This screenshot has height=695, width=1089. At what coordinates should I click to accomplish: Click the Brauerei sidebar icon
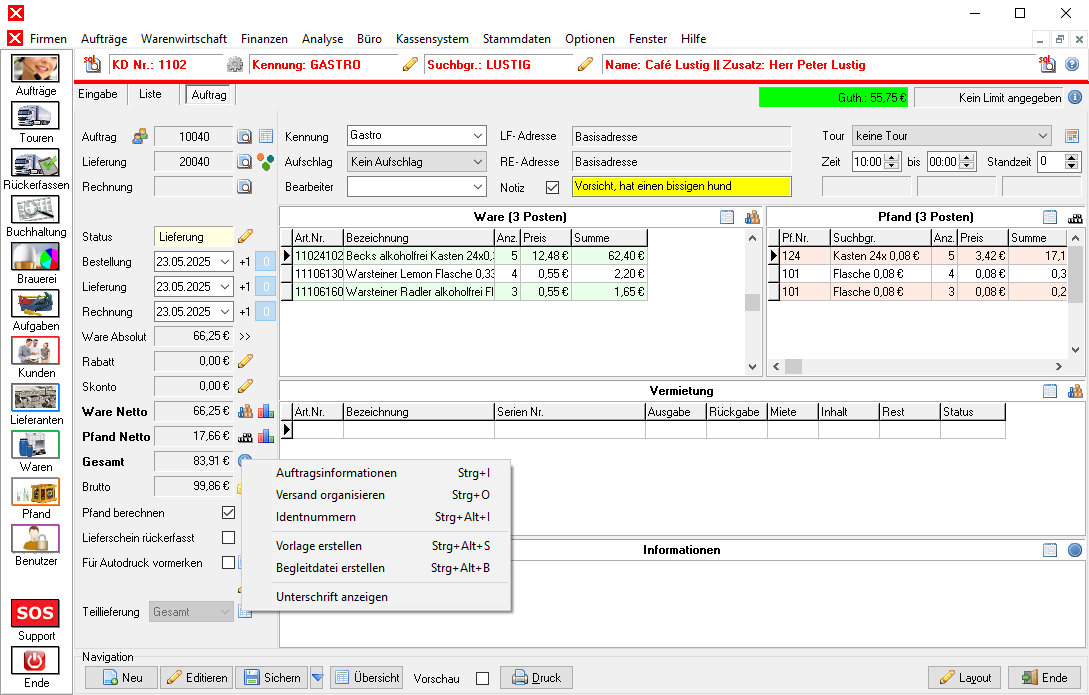pos(36,257)
